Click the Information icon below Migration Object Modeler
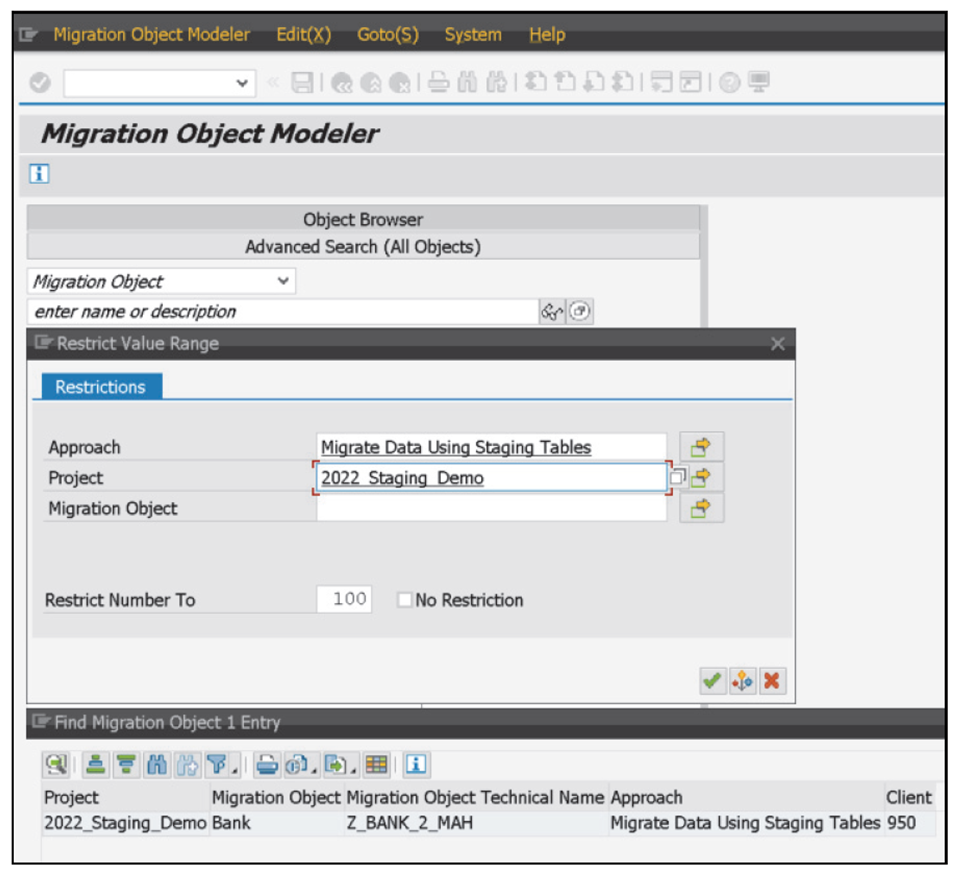This screenshot has height=882, width=961. click(38, 173)
